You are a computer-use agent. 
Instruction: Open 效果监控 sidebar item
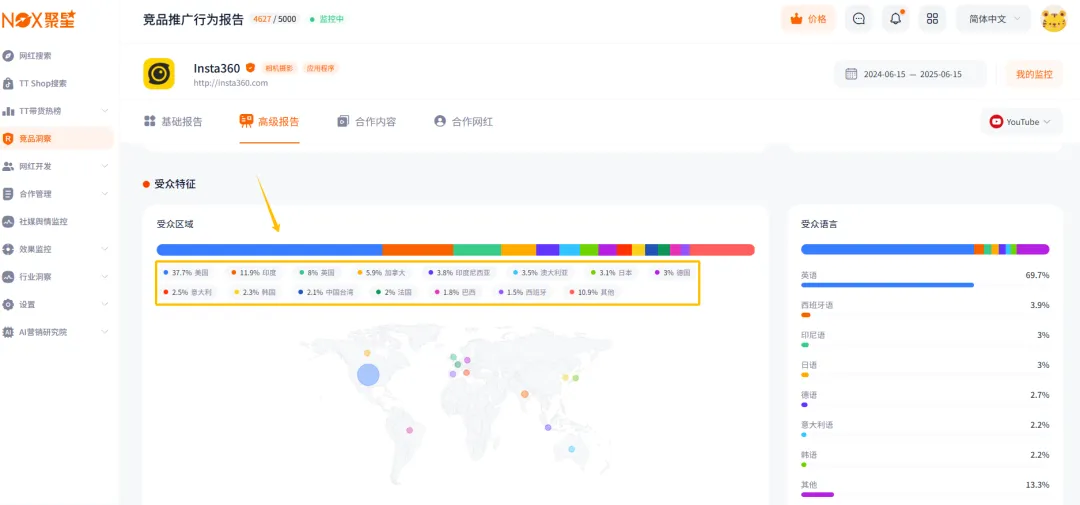[x=35, y=249]
